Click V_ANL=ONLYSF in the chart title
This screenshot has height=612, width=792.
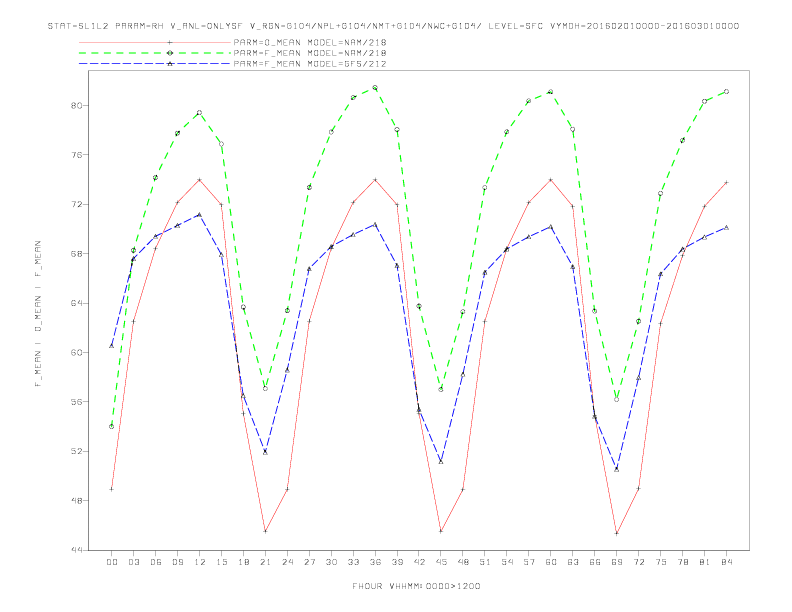click(207, 26)
